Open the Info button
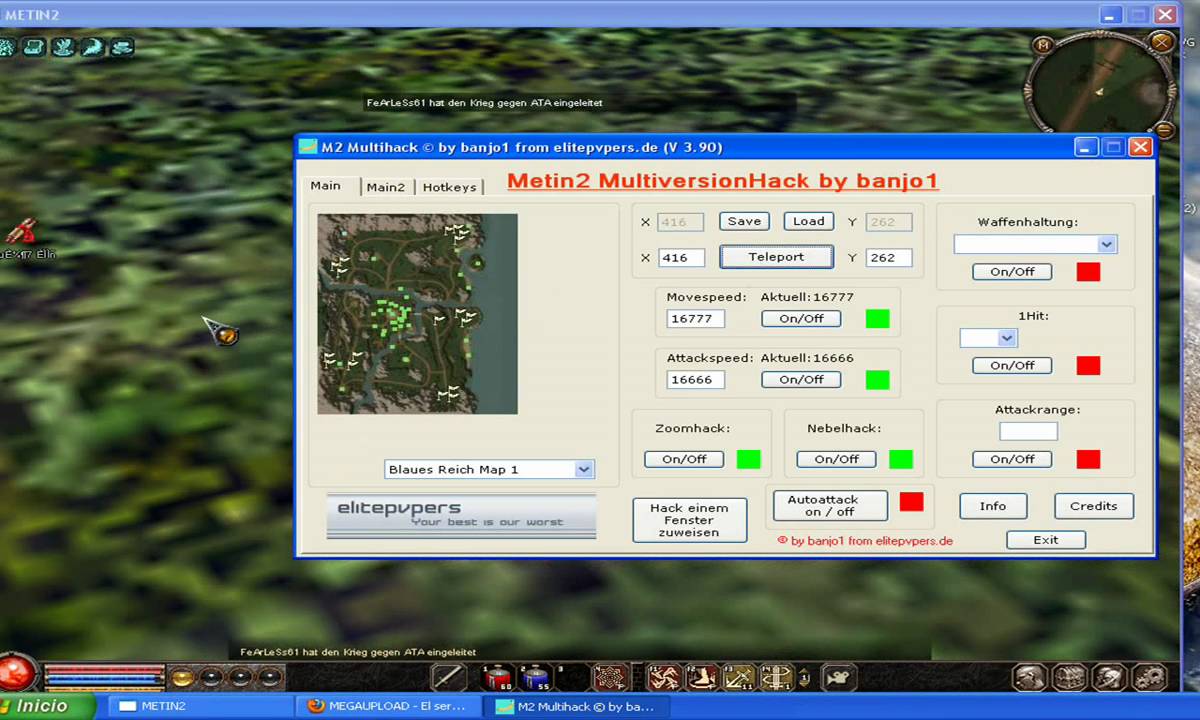 pos(993,506)
